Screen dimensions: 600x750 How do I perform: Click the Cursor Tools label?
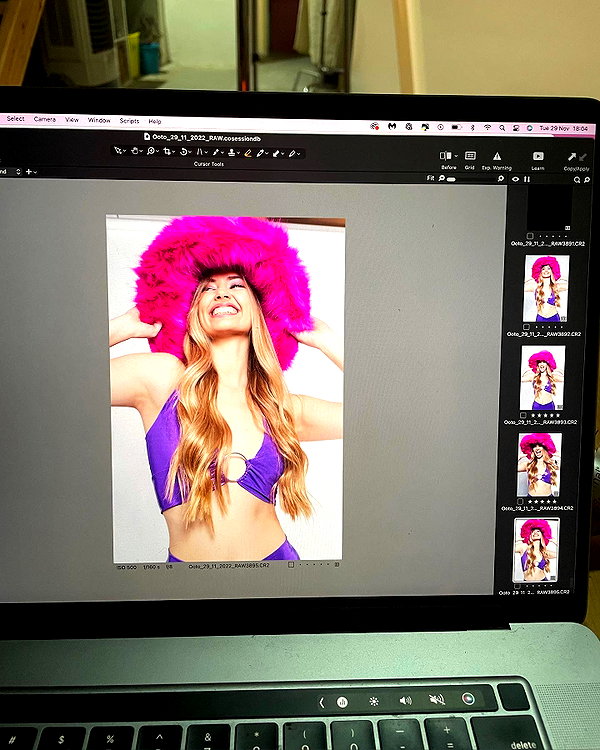pos(209,164)
